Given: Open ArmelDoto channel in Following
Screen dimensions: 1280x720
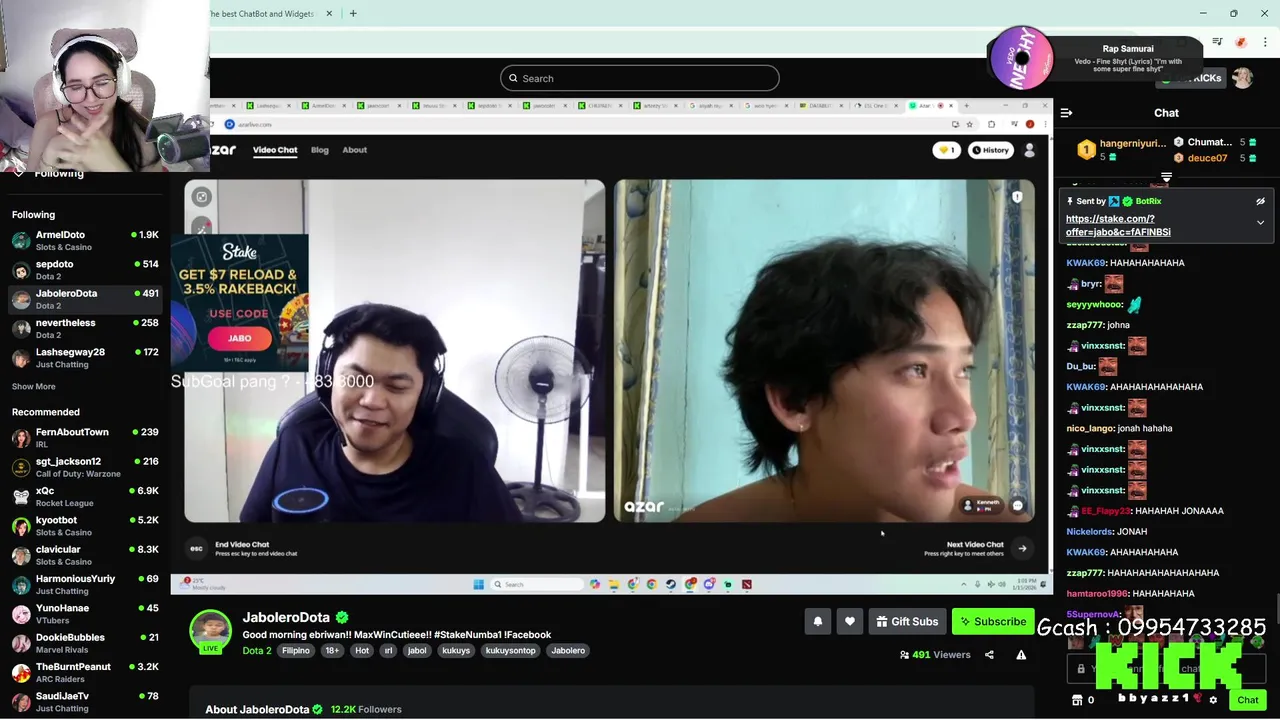Looking at the screenshot, I should [85, 241].
